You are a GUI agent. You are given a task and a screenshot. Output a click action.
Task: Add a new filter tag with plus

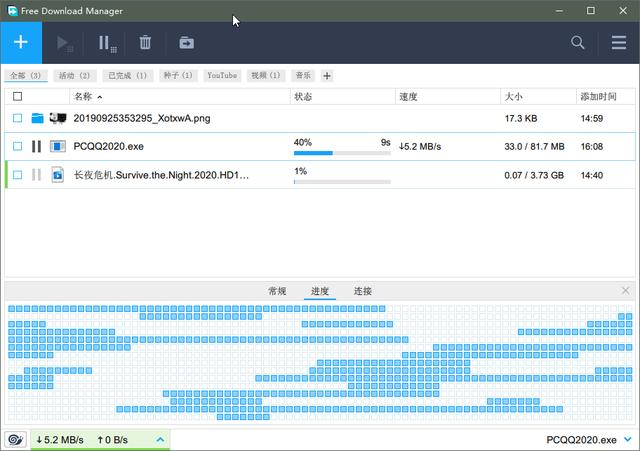click(x=327, y=76)
